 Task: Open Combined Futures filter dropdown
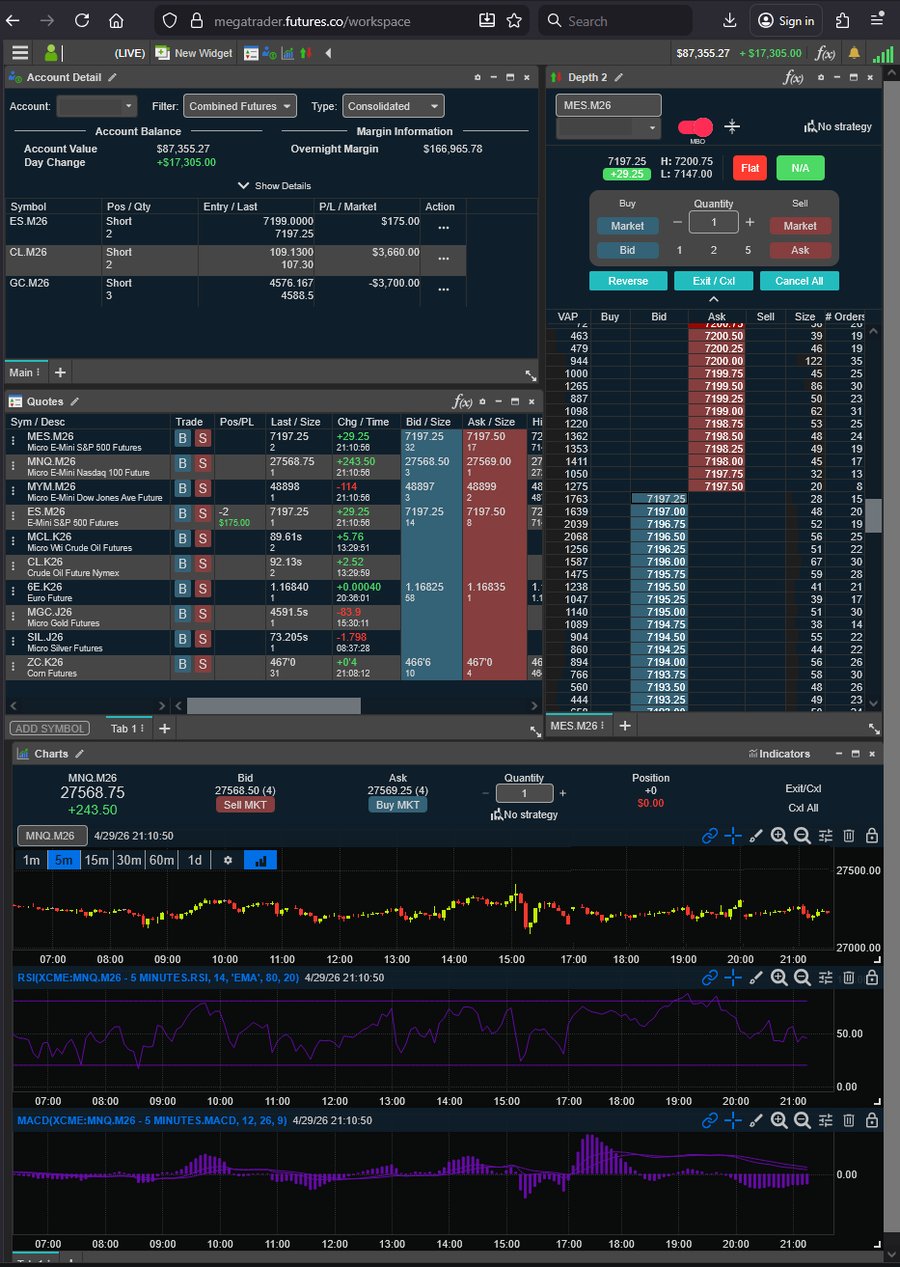click(239, 106)
